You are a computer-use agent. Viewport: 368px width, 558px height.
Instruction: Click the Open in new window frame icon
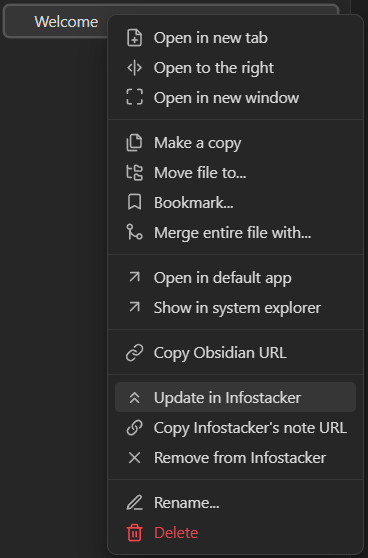[135, 98]
